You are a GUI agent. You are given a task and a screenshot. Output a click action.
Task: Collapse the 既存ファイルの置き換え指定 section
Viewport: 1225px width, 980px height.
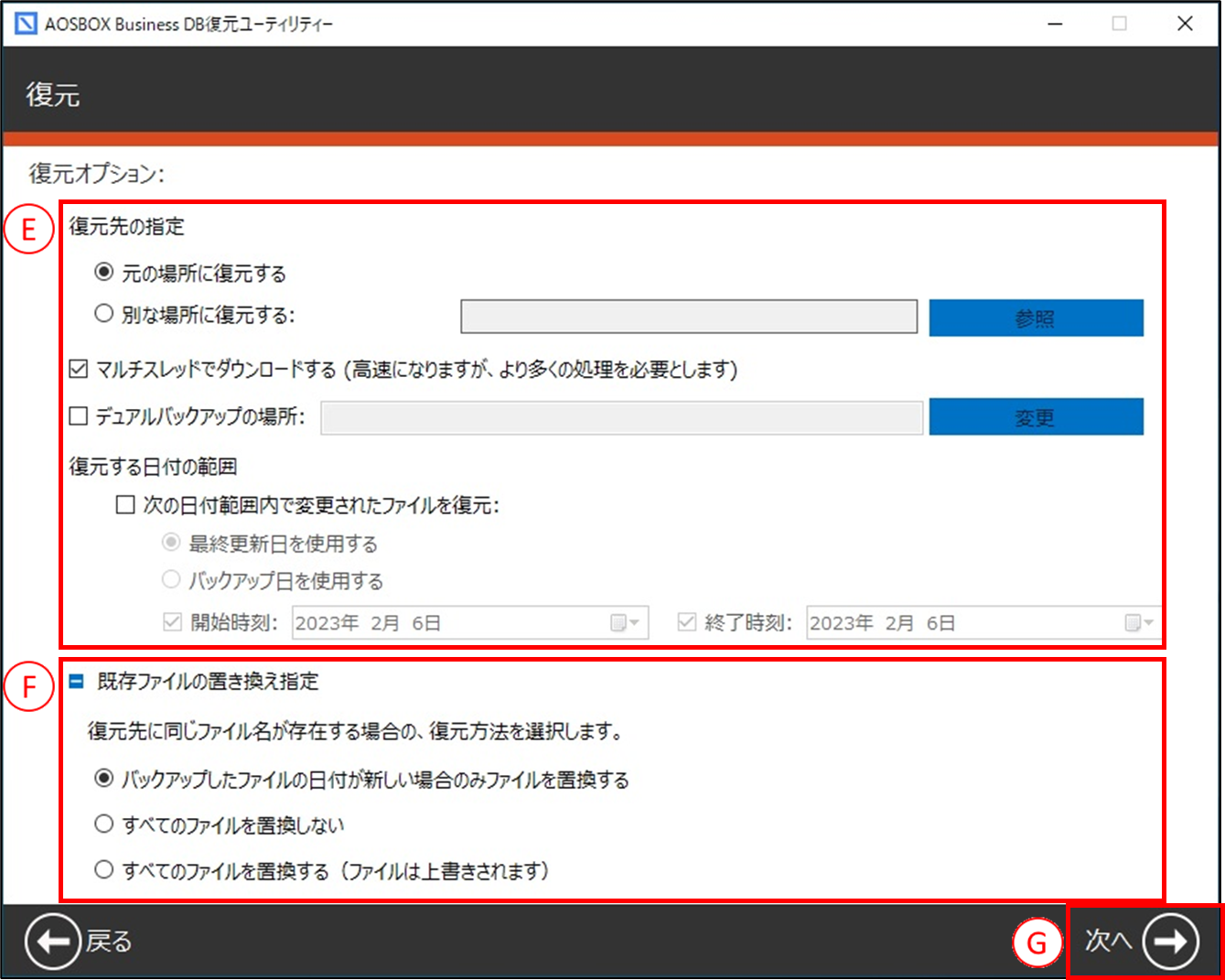click(x=77, y=681)
